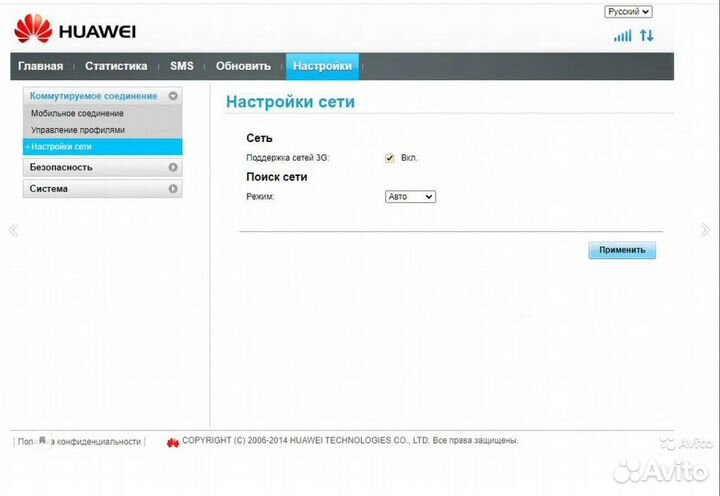720x496 pixels.
Task: Open the Обновить tab
Action: click(x=243, y=66)
